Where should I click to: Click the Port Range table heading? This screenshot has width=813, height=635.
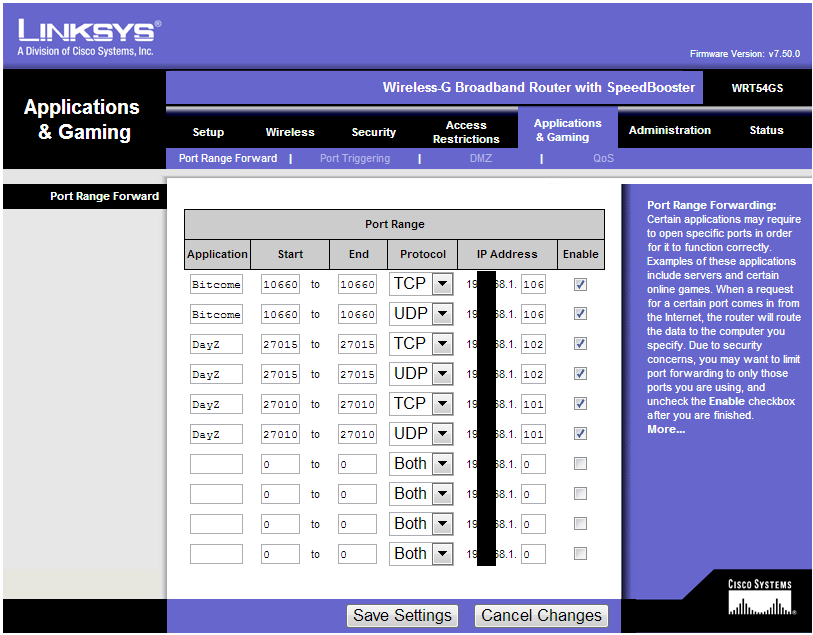(x=394, y=224)
